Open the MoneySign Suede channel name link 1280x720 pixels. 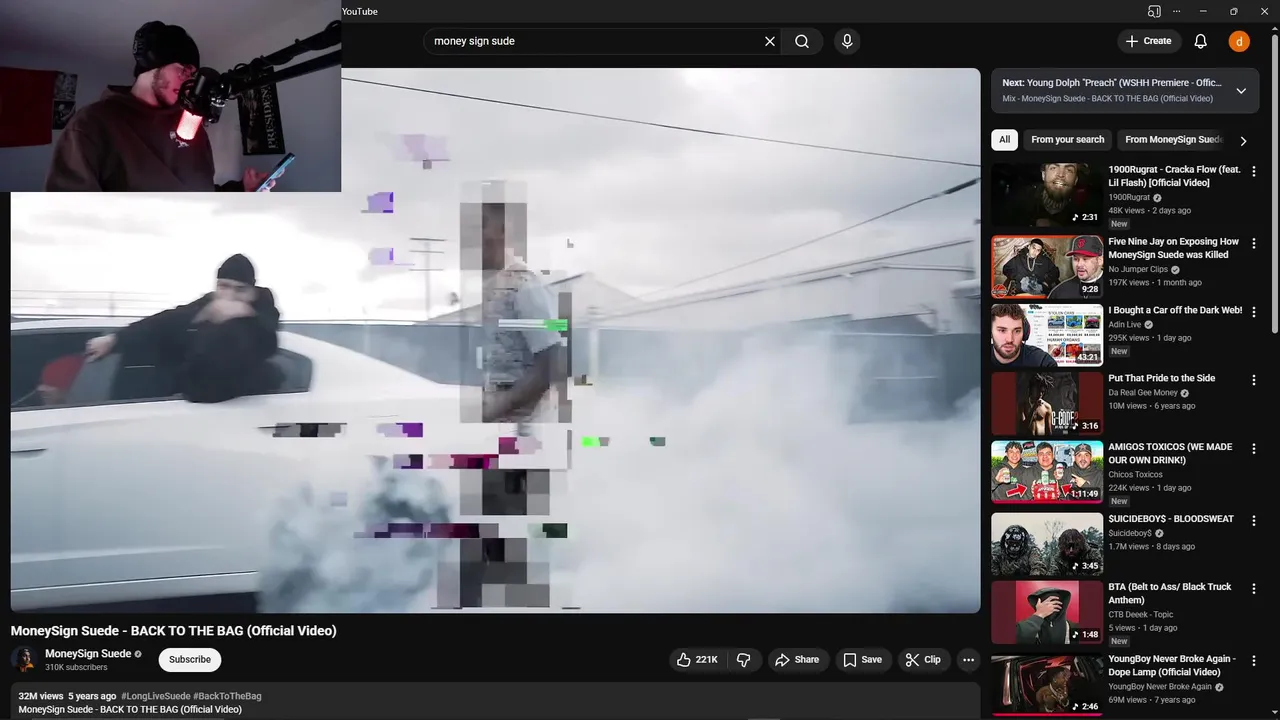click(88, 654)
